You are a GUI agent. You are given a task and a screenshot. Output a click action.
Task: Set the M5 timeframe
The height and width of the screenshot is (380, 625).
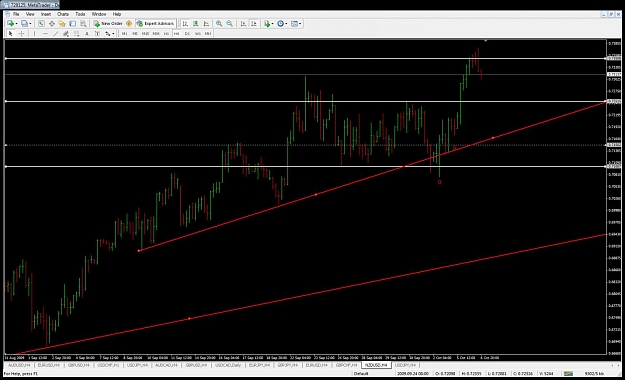[x=135, y=33]
